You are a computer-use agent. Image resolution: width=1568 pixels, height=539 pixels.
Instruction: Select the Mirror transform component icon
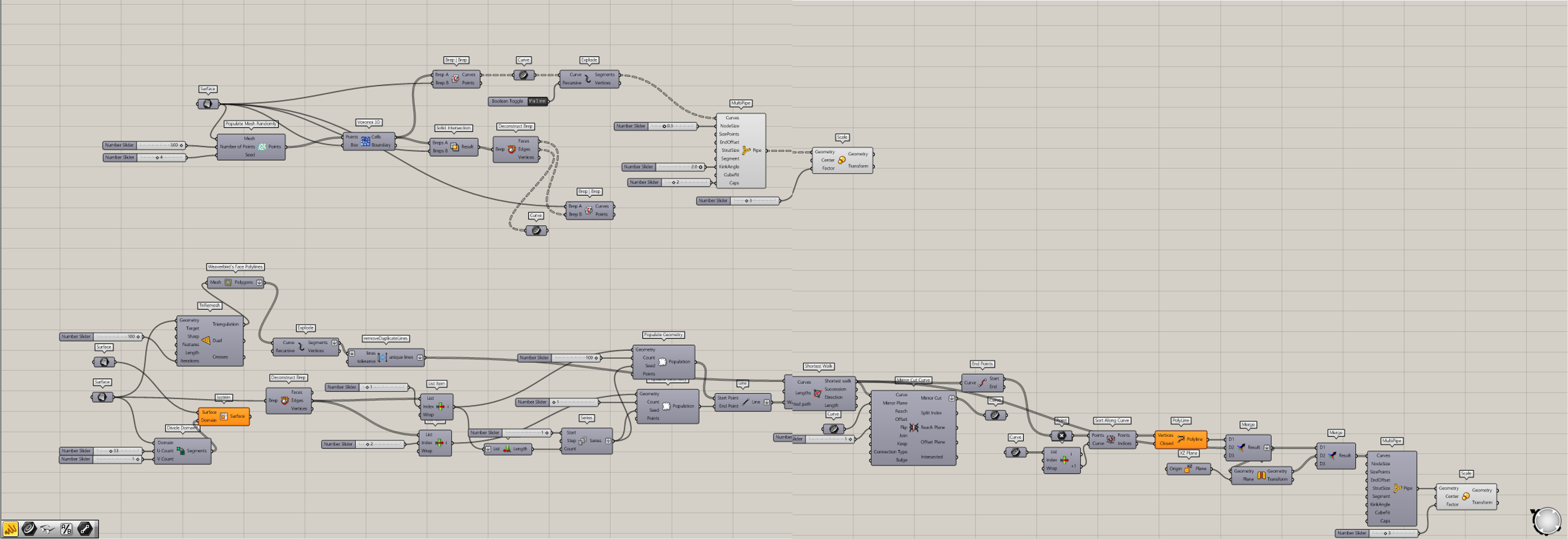[x=1261, y=475]
